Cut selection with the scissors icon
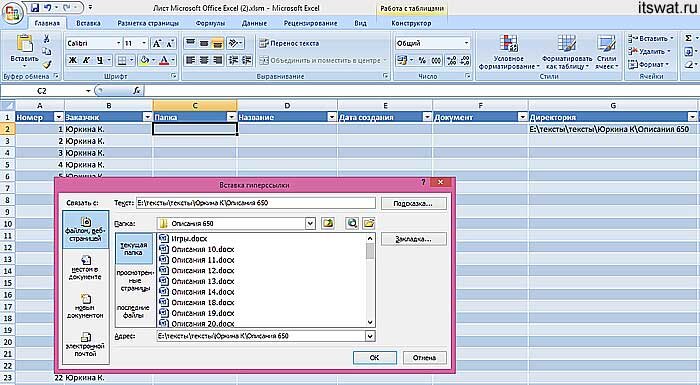700x385 pixels. tap(46, 40)
